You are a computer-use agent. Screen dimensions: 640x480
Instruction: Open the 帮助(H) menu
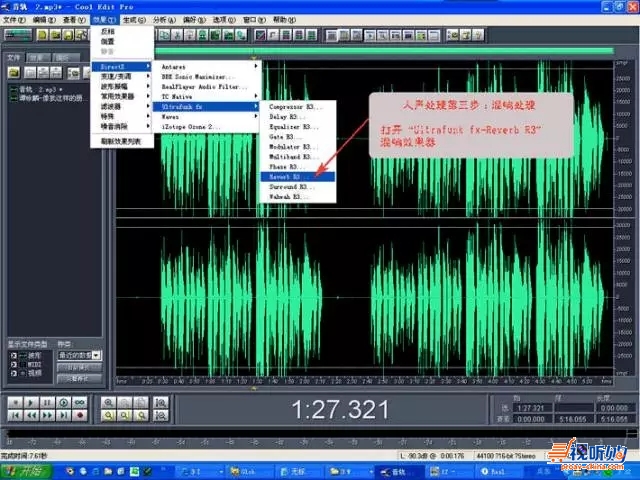click(x=284, y=20)
